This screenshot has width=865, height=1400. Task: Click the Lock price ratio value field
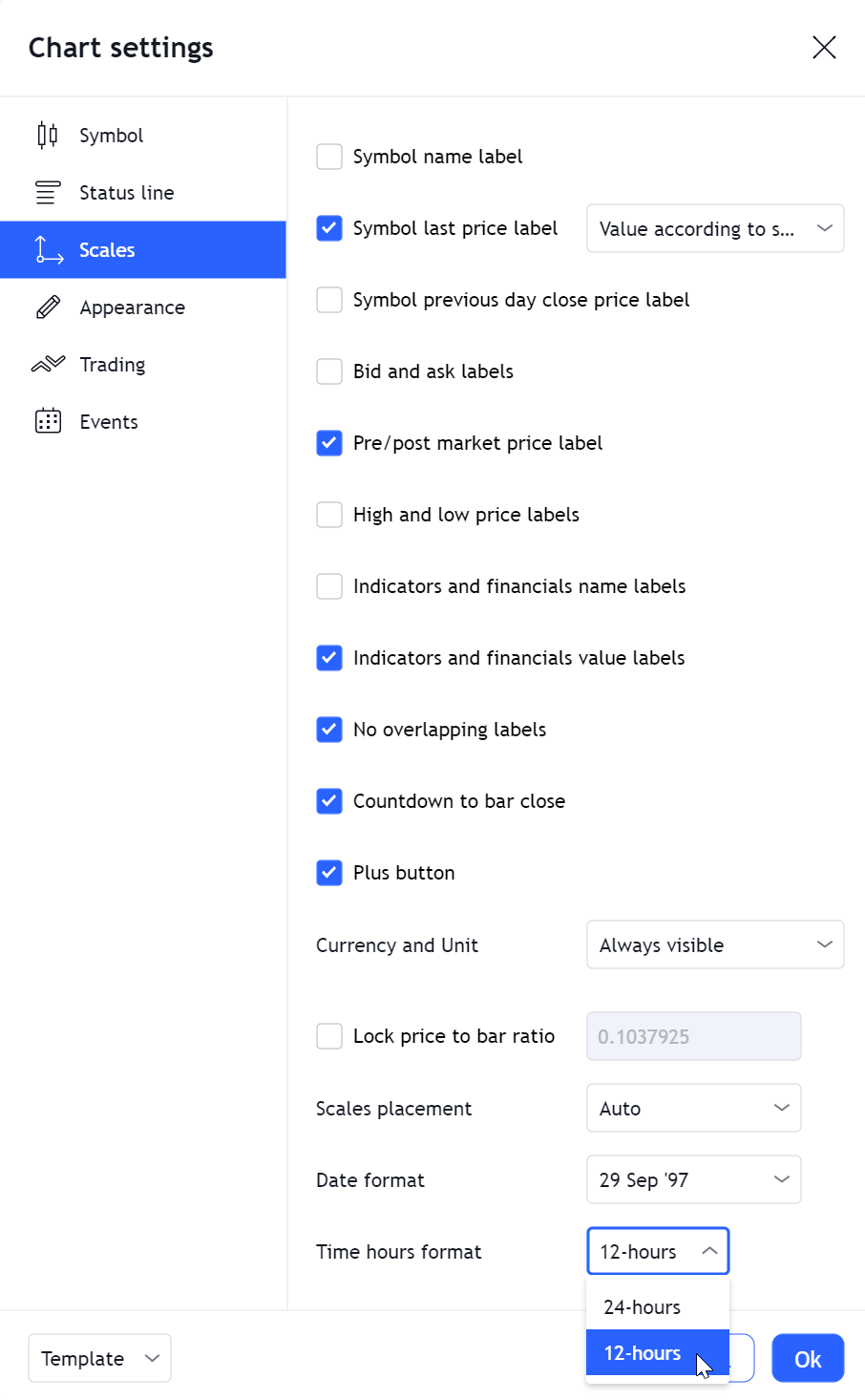[694, 1036]
